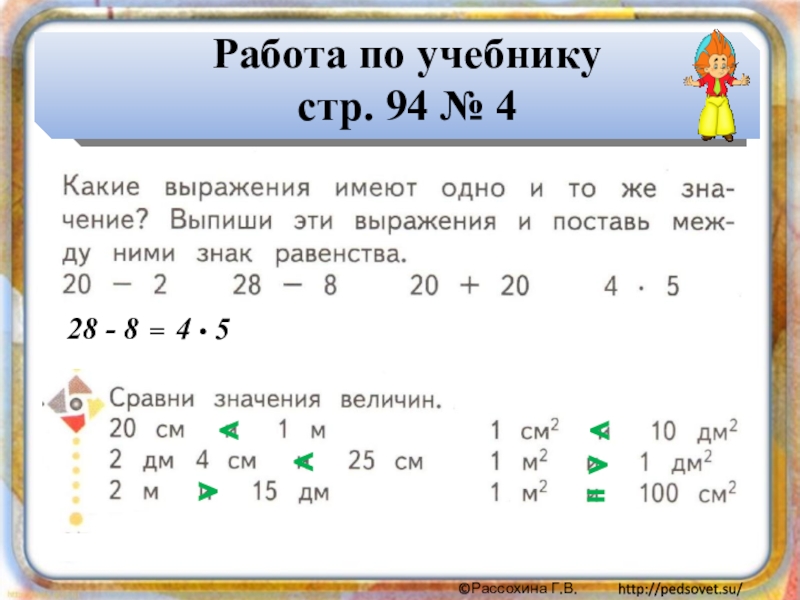Click the green sign between 20 см and 1 м

click(229, 431)
